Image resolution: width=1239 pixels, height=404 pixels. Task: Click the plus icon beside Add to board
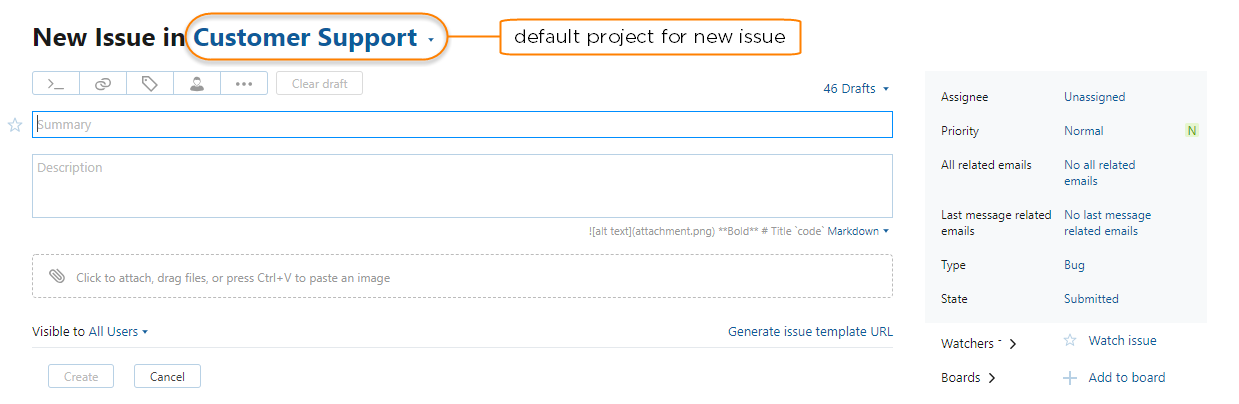[1070, 378]
